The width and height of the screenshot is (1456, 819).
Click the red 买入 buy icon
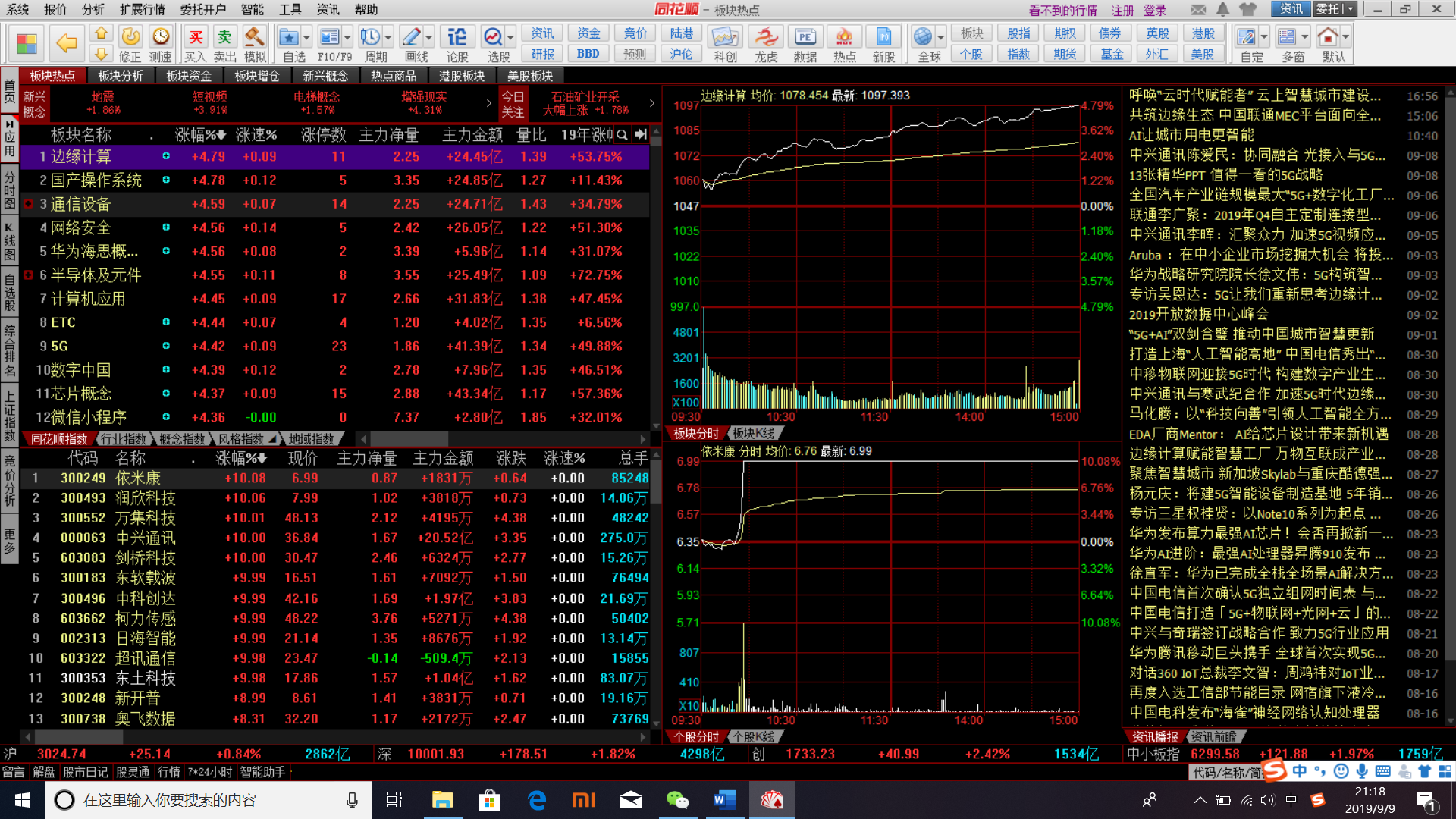coord(195,37)
